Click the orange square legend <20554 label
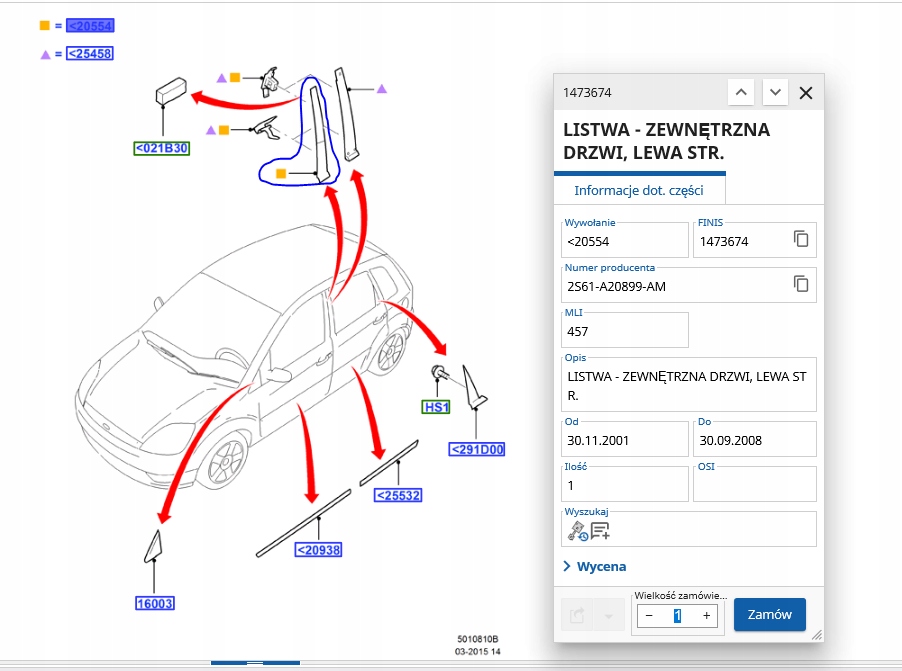The width and height of the screenshot is (902, 671). [90, 26]
